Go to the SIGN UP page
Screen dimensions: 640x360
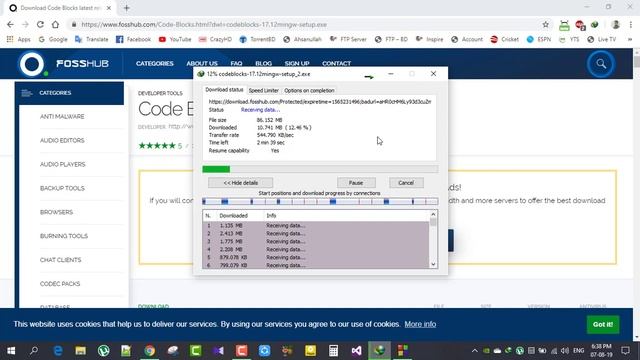coord(297,63)
